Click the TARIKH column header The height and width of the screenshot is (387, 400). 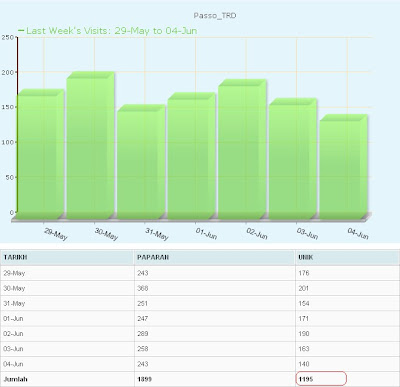pyautogui.click(x=15, y=257)
